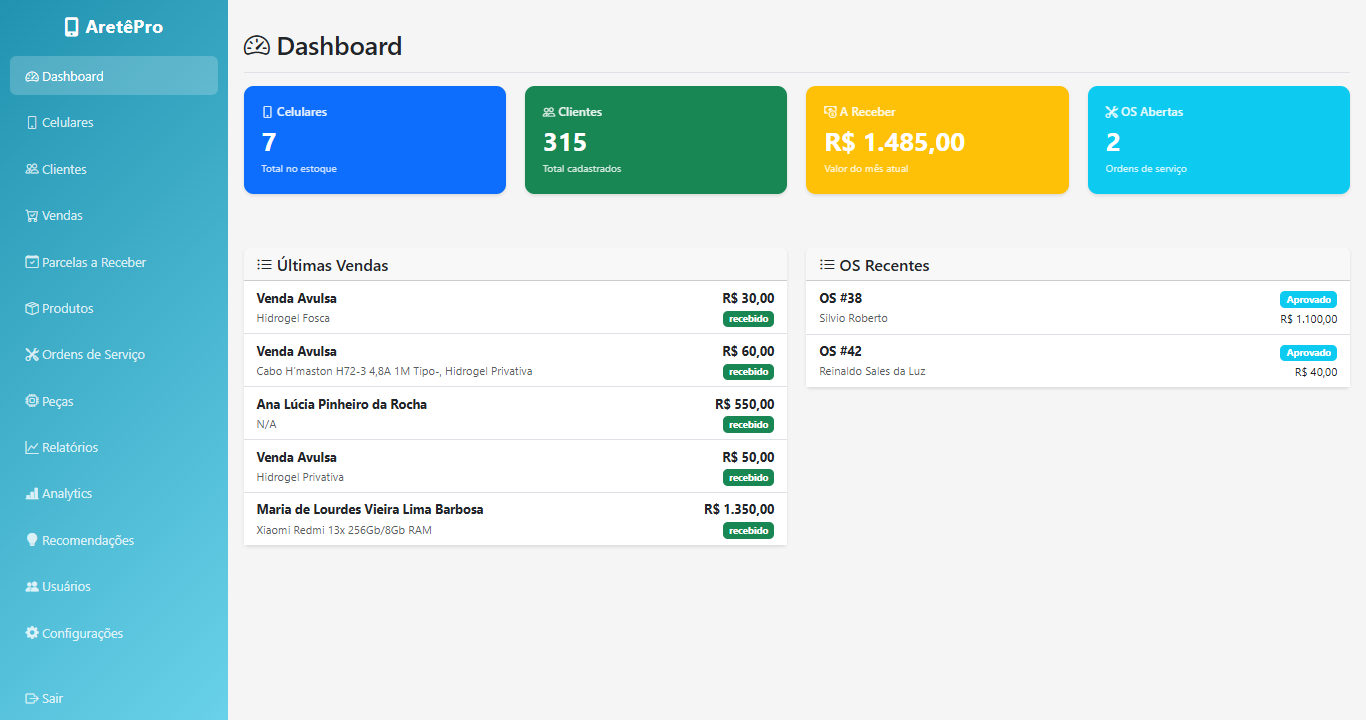This screenshot has width=1366, height=720.
Task: Select the Relatórios line-chart icon
Action: click(30, 447)
